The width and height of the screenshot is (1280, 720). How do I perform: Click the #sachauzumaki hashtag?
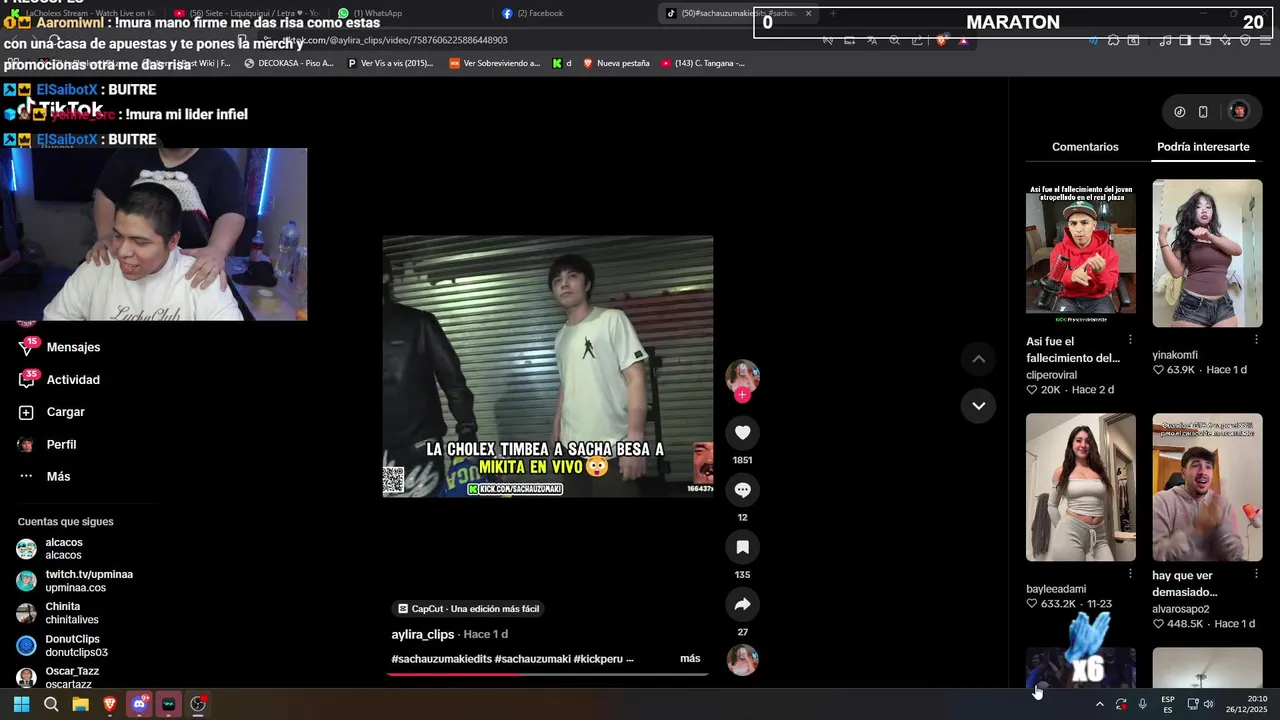[x=532, y=659]
